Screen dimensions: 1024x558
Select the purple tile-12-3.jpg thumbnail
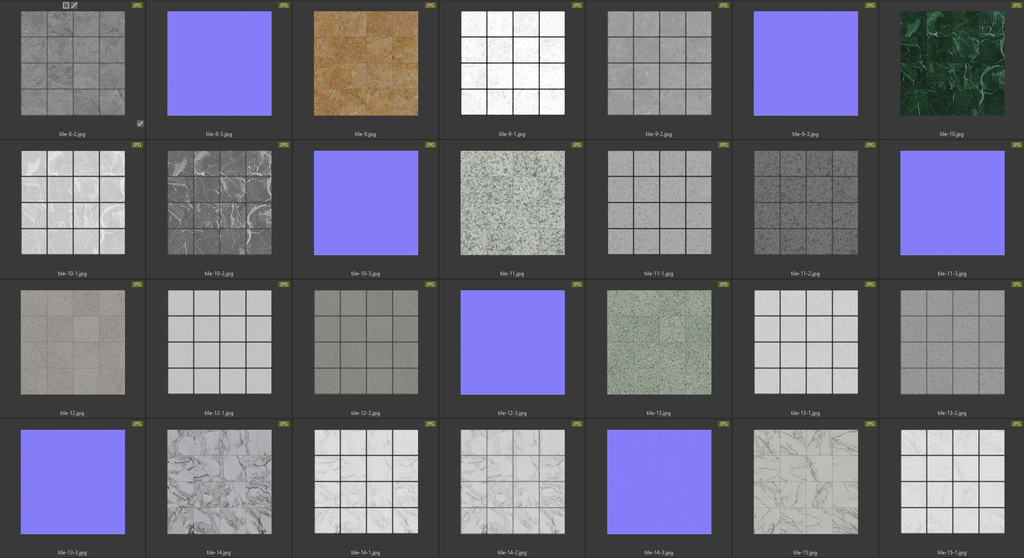click(512, 342)
